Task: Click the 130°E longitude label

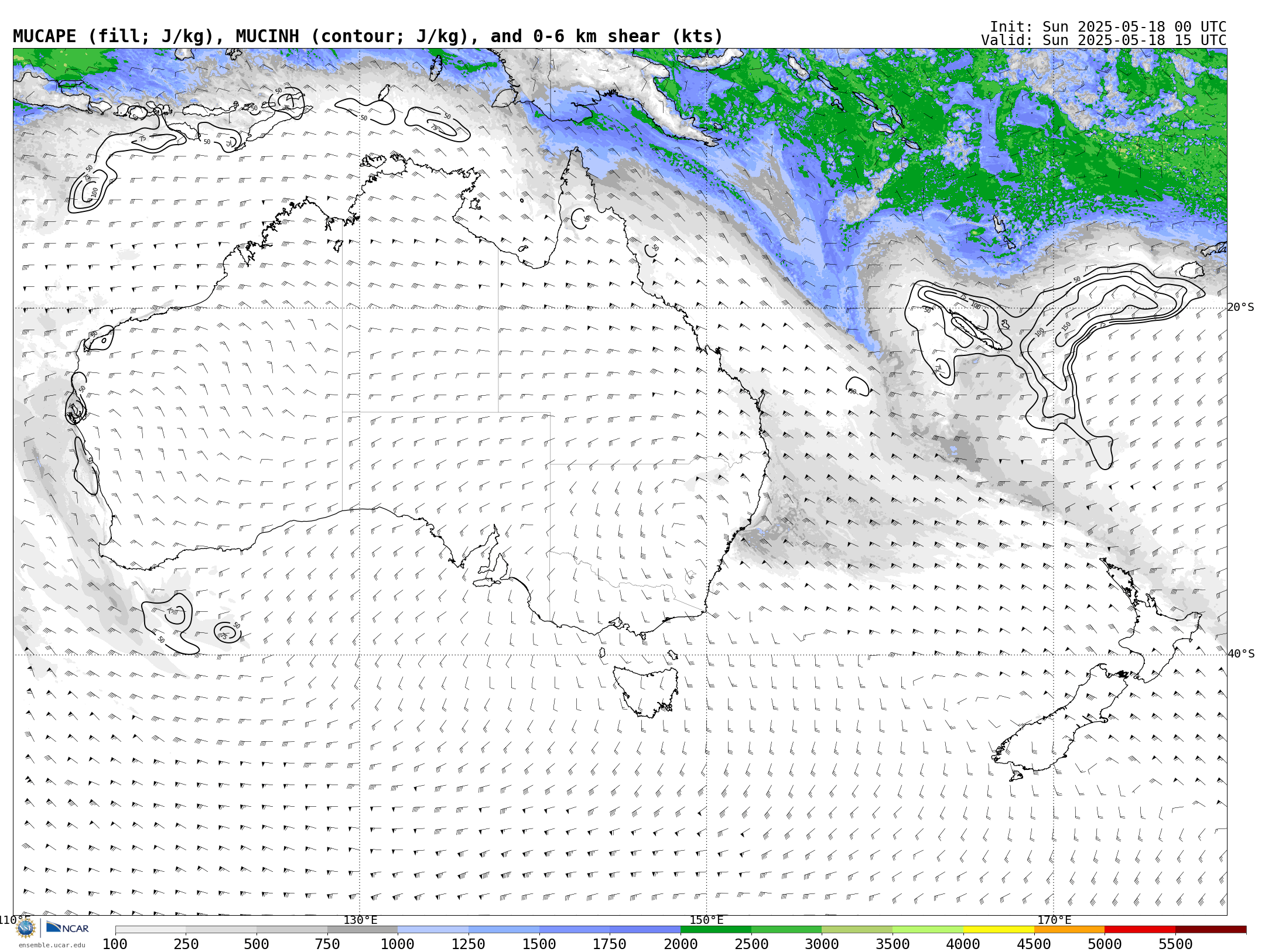Action: [x=360, y=920]
